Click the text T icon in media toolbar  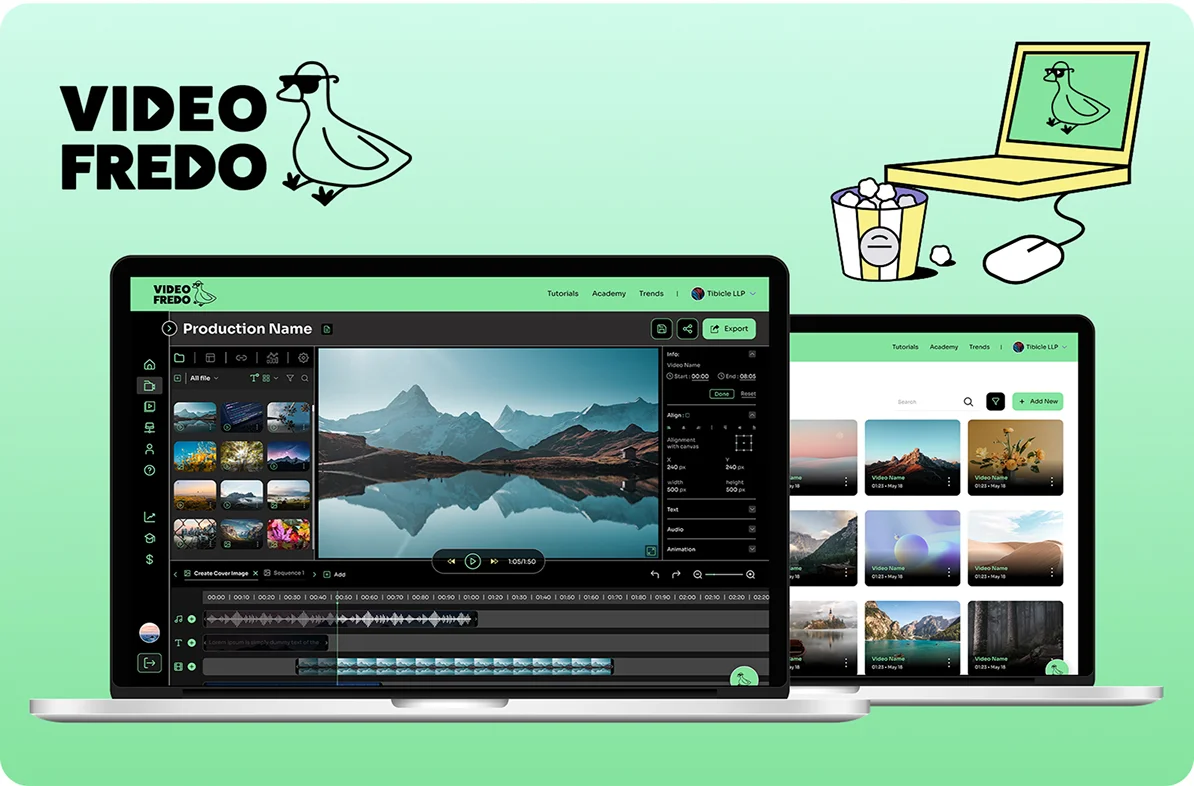[x=254, y=379]
